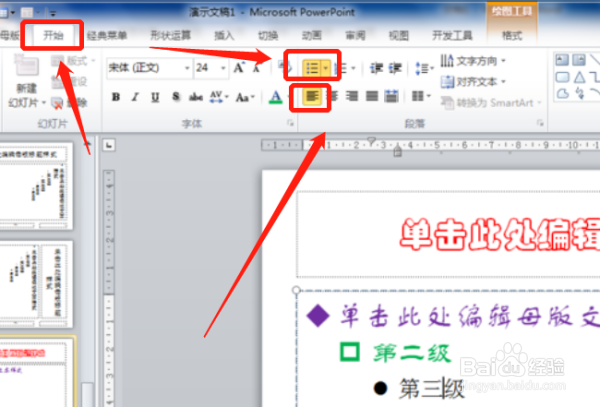Open the character spacing AV dropdown
Image resolution: width=600 pixels, height=407 pixels.
(x=219, y=97)
